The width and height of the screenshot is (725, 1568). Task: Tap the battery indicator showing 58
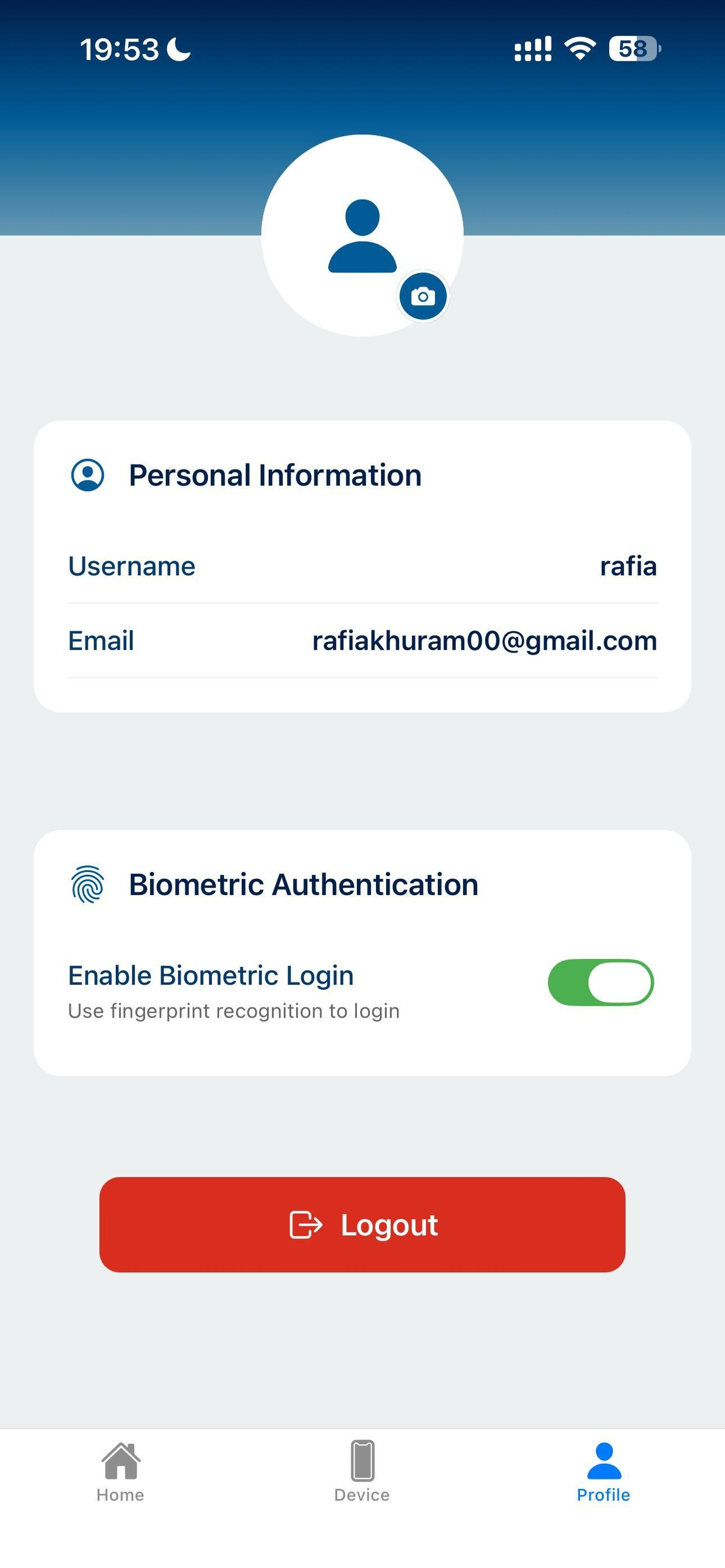(635, 49)
